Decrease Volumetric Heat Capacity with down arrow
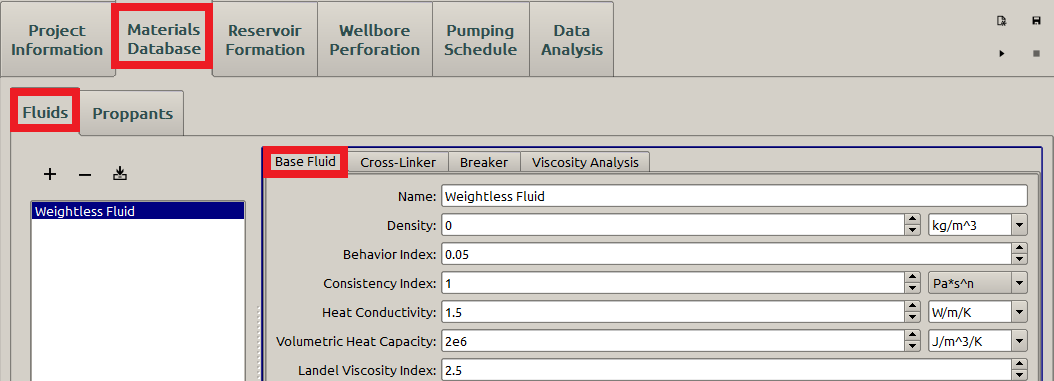The height and width of the screenshot is (381, 1054). [912, 347]
